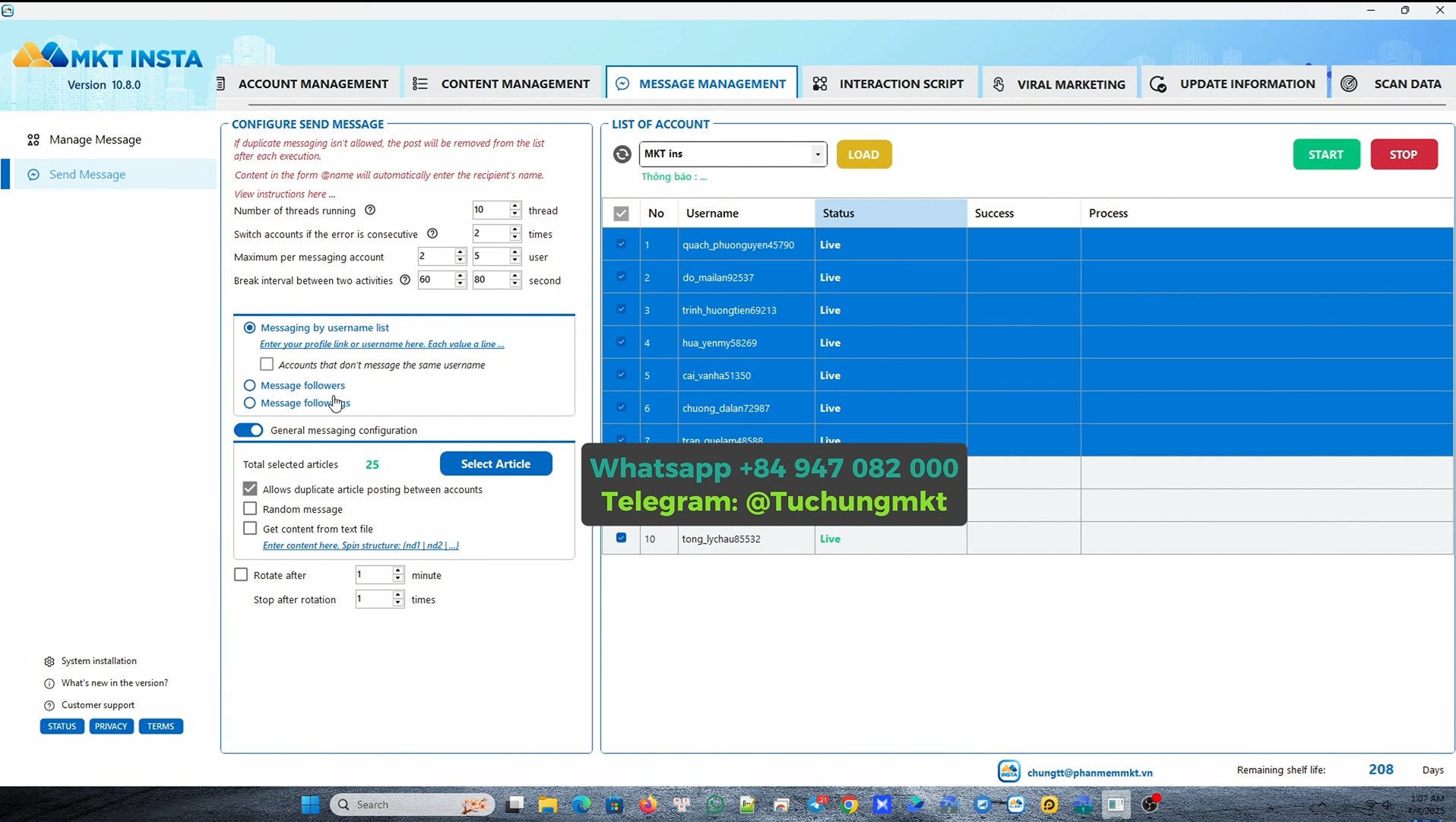Click the Select Article button
The height and width of the screenshot is (822, 1456).
coord(495,463)
